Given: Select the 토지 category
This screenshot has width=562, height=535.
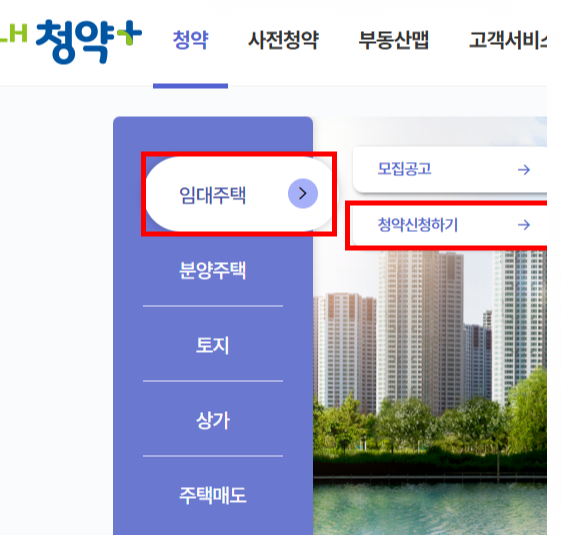Looking at the screenshot, I should [x=213, y=345].
